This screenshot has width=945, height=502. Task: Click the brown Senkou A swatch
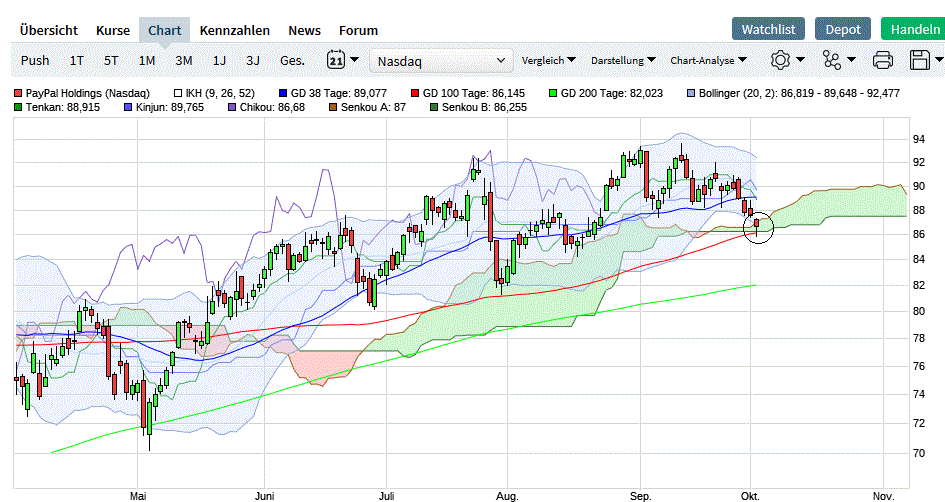click(333, 107)
